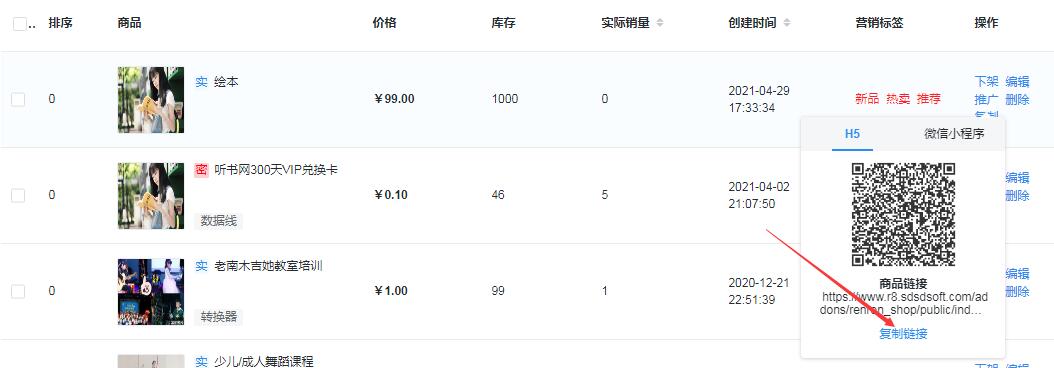Click the 复制链接 link
1054x368 pixels.
[903, 334]
